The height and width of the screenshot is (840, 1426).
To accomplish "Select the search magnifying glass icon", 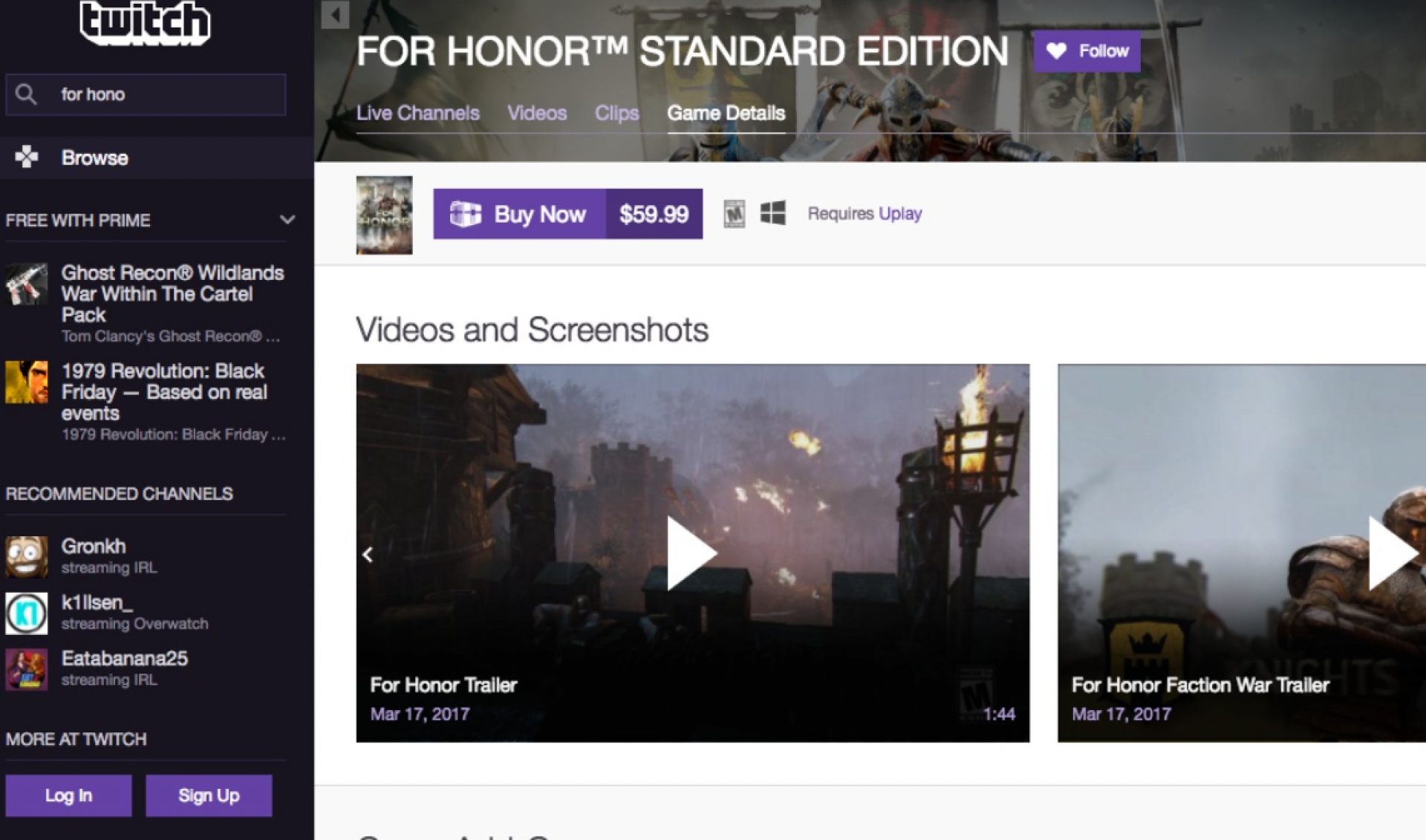I will [27, 94].
